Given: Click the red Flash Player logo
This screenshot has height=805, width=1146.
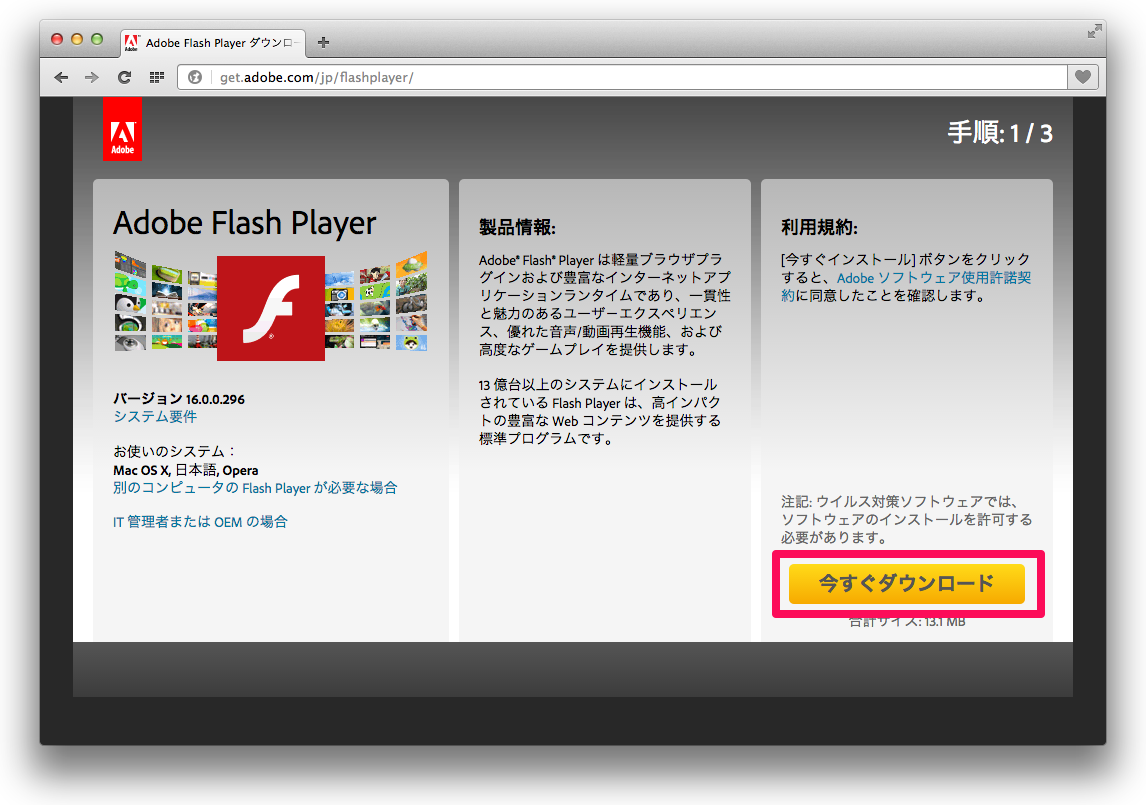Looking at the screenshot, I should click(271, 308).
